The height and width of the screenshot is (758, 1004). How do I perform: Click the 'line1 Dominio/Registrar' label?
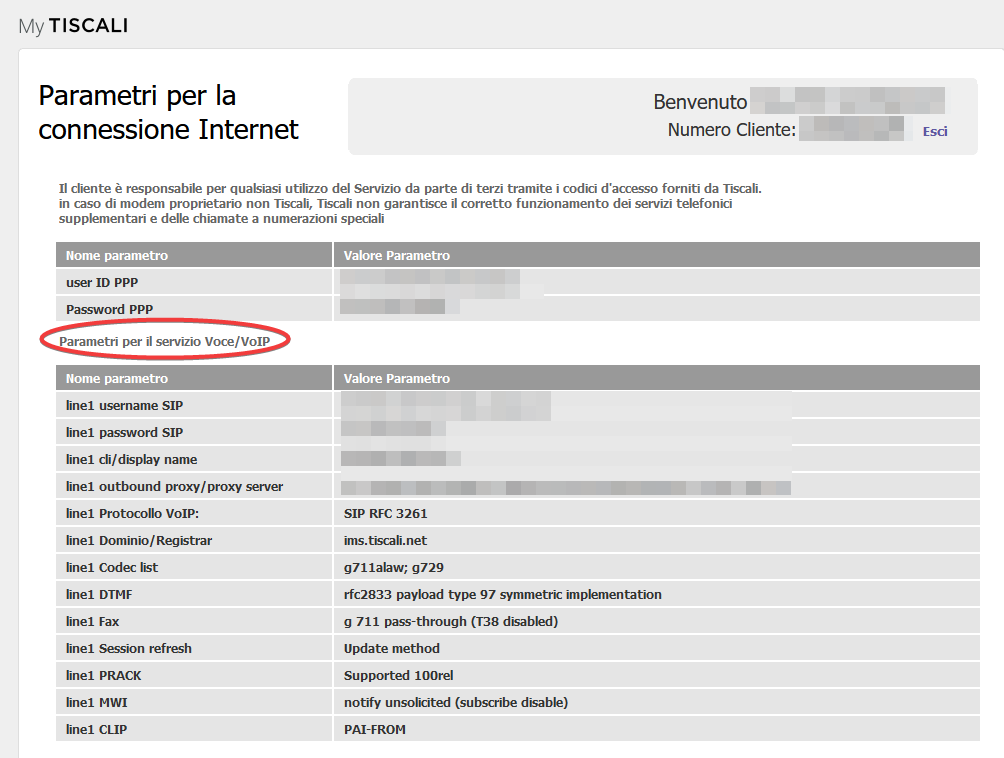click(138, 540)
